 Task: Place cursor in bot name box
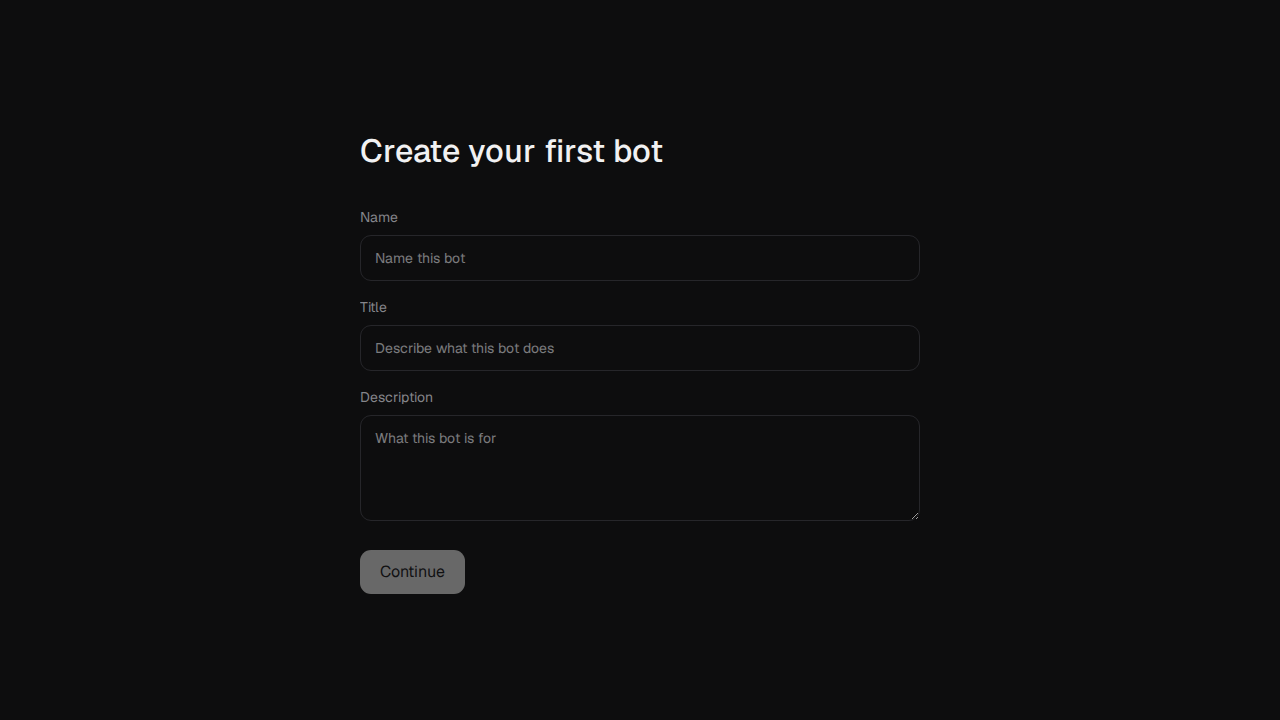coord(640,258)
